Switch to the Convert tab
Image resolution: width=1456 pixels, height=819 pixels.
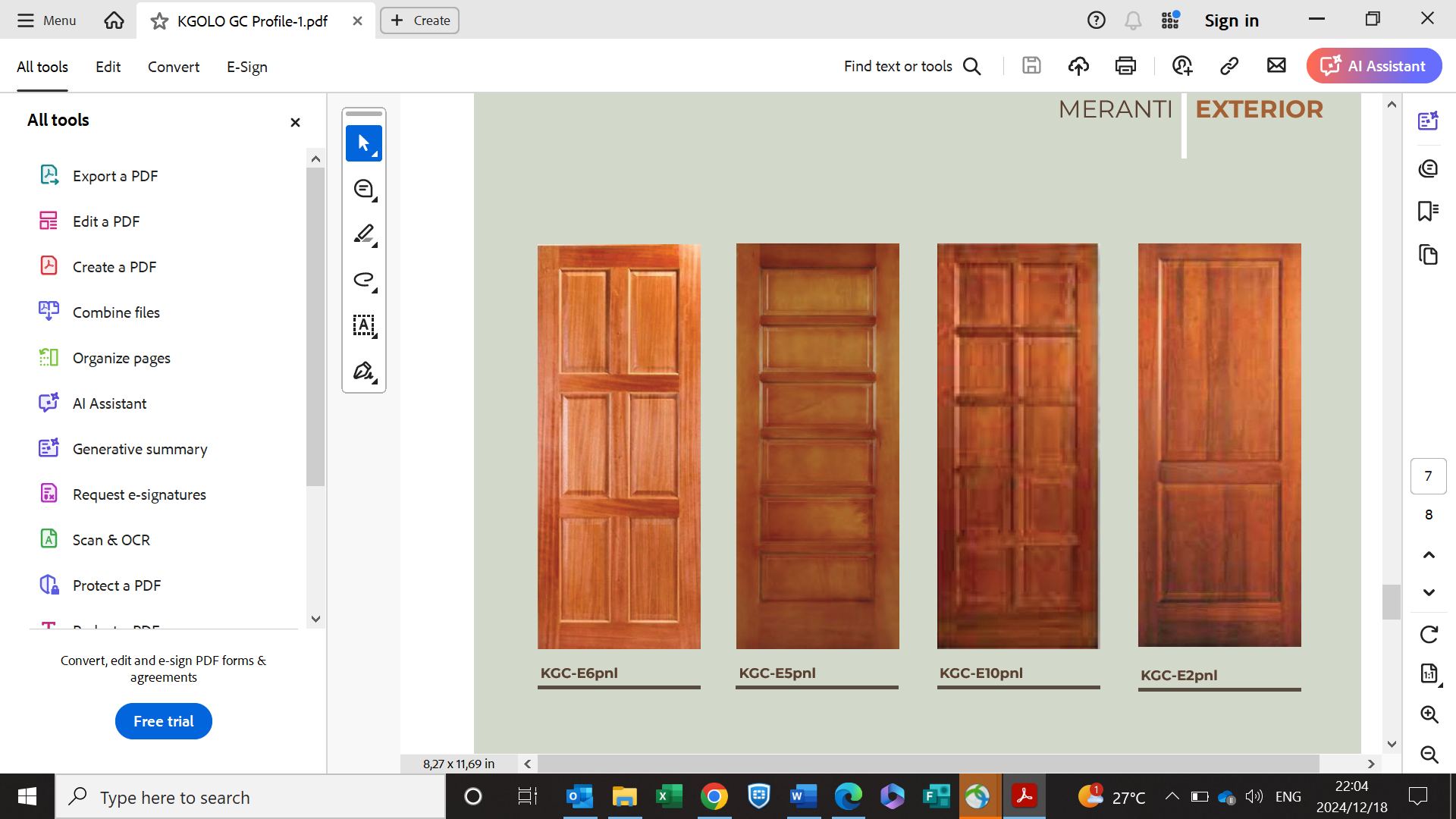click(174, 67)
